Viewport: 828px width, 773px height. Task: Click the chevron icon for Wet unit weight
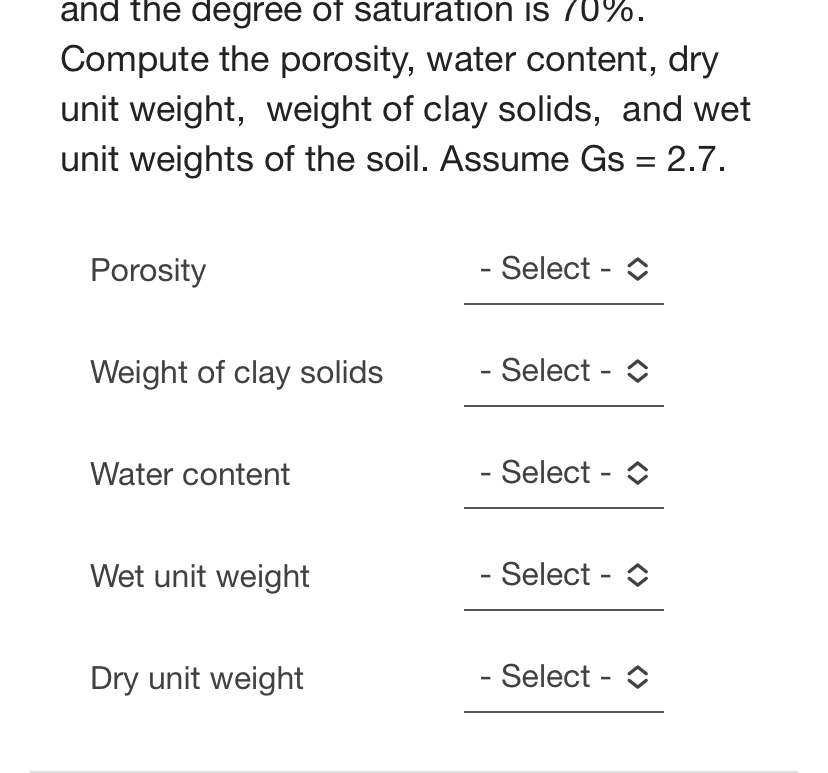pyautogui.click(x=637, y=575)
